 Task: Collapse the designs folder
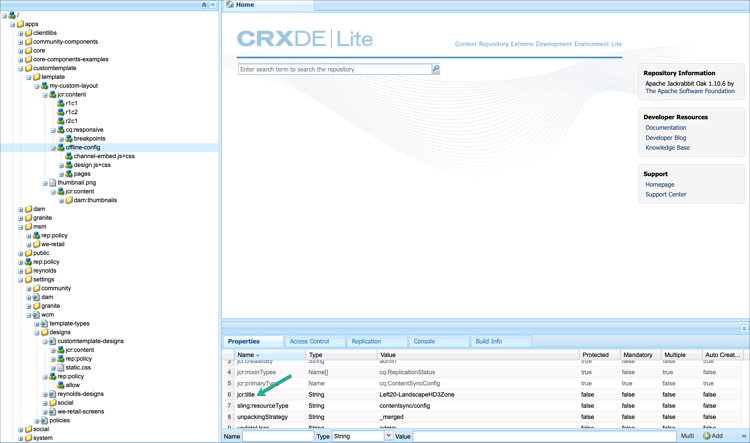(x=37, y=332)
